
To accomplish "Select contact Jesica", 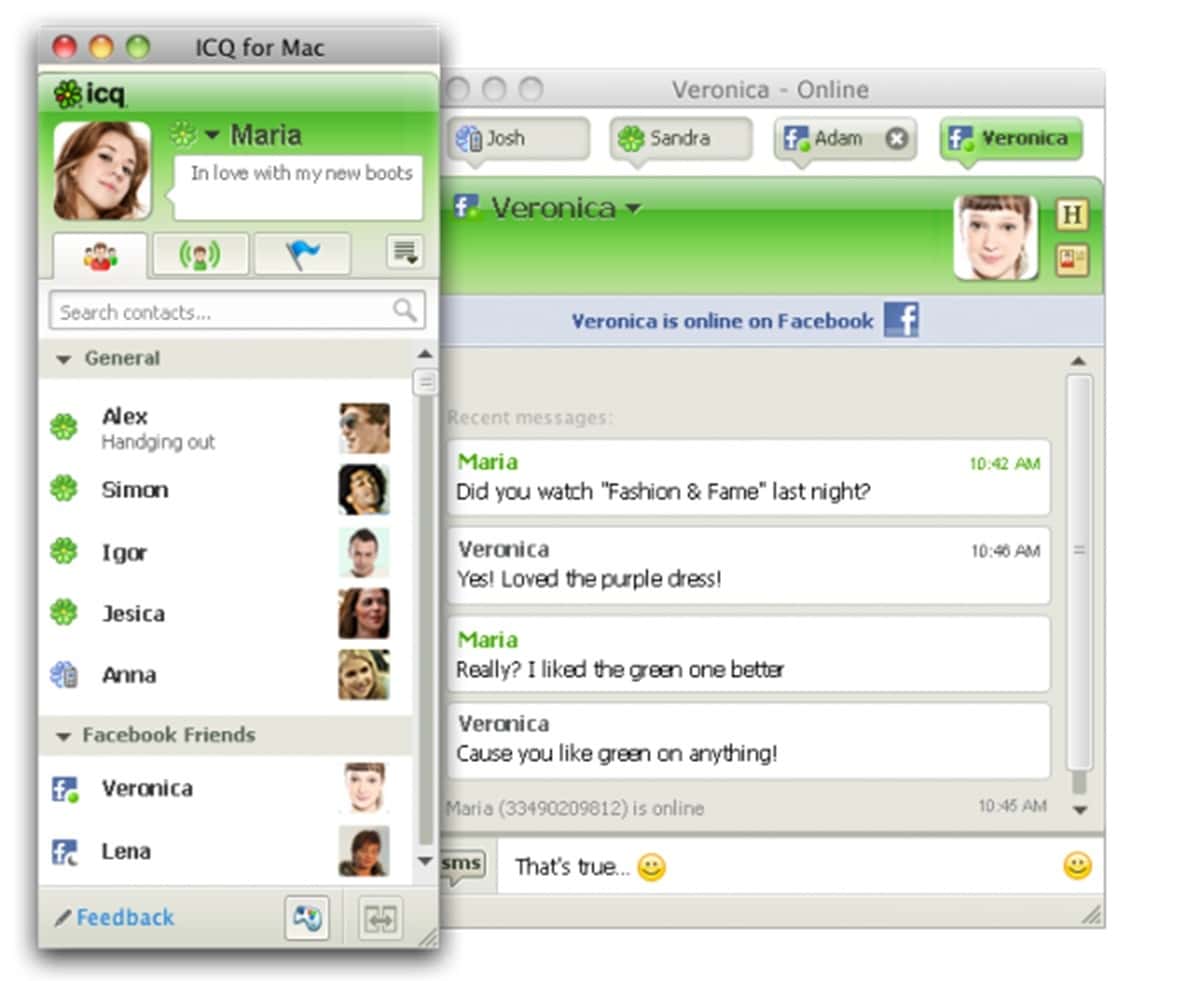I will coord(225,613).
